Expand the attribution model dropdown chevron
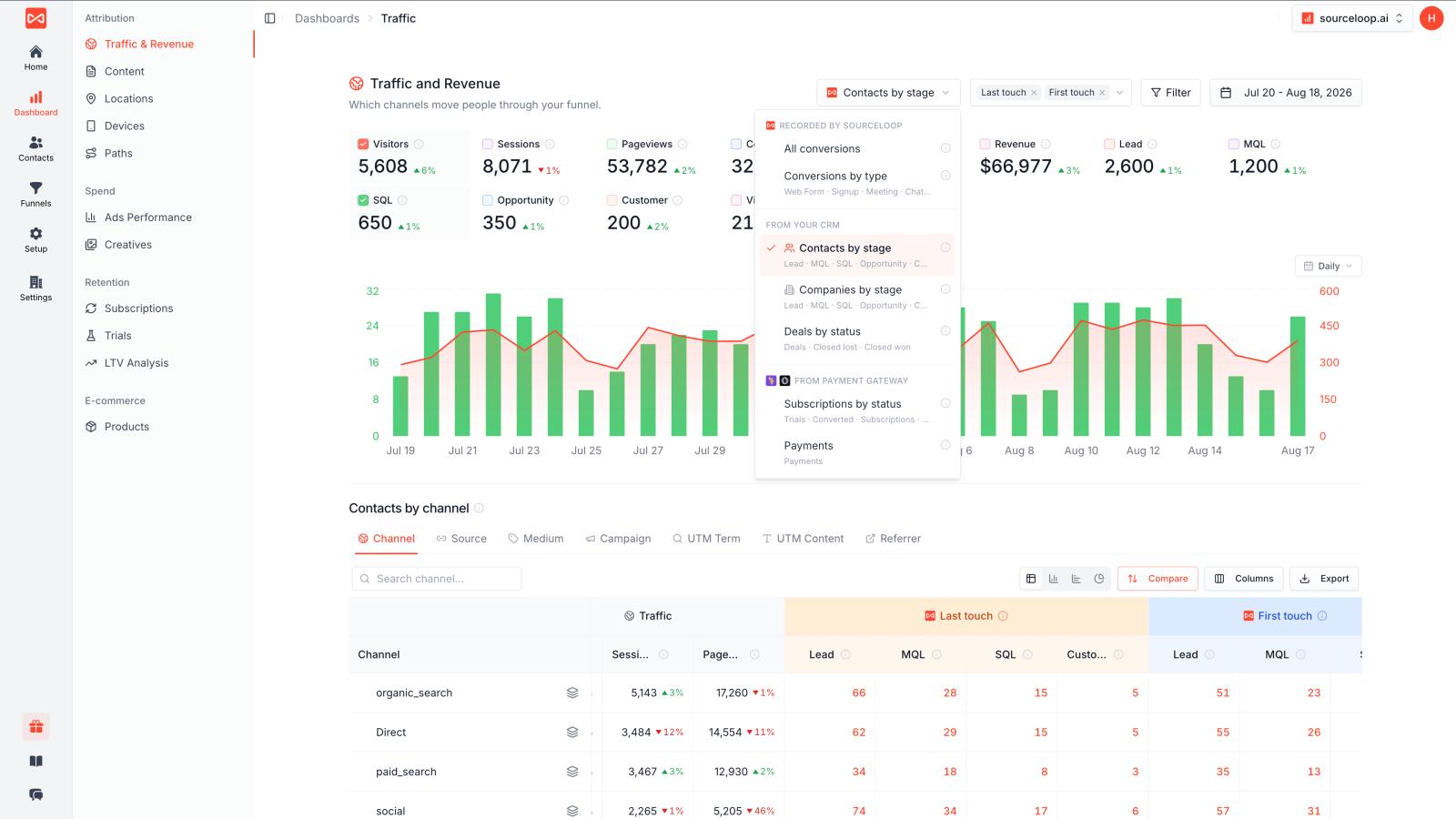Screen dimensions: 1456x819 [1119, 93]
